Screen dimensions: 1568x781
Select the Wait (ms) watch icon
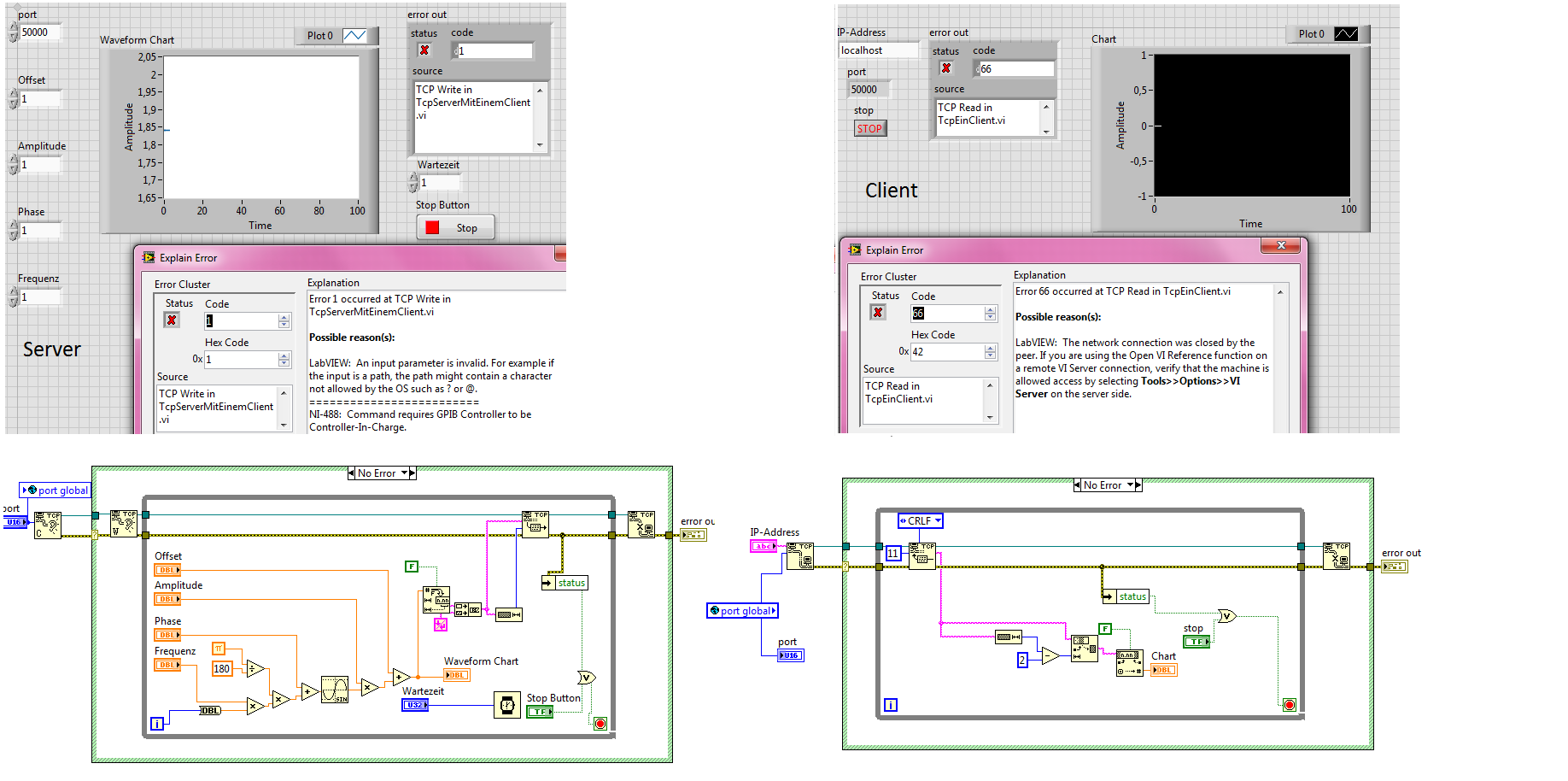tap(507, 705)
